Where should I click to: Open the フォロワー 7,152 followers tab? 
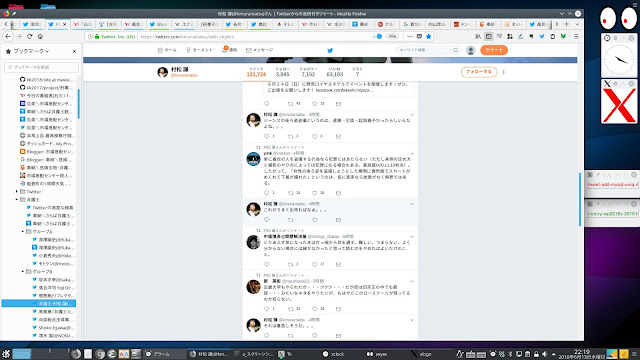pyautogui.click(x=308, y=72)
